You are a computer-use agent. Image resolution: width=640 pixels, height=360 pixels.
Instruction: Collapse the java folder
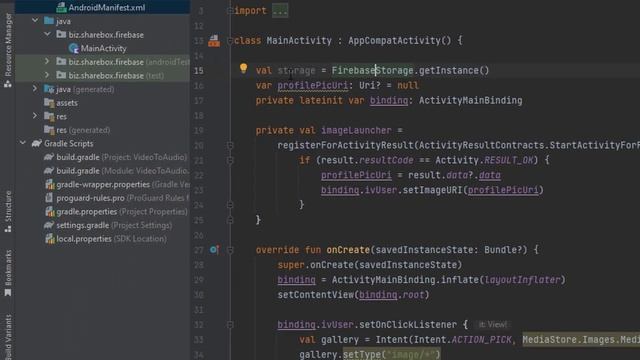35,20
